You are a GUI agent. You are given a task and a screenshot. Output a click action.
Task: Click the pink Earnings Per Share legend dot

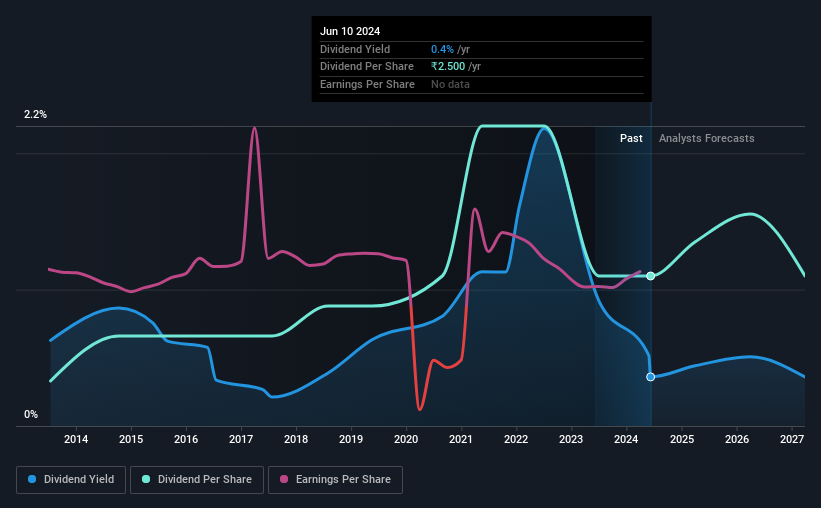click(x=284, y=479)
